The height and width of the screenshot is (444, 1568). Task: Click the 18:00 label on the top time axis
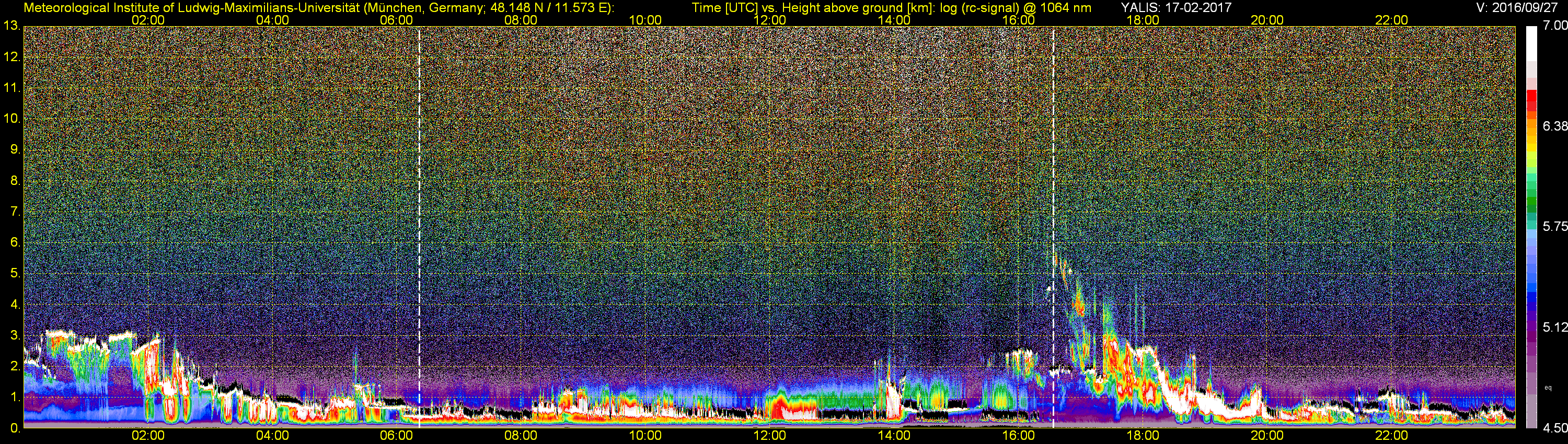click(x=1143, y=20)
